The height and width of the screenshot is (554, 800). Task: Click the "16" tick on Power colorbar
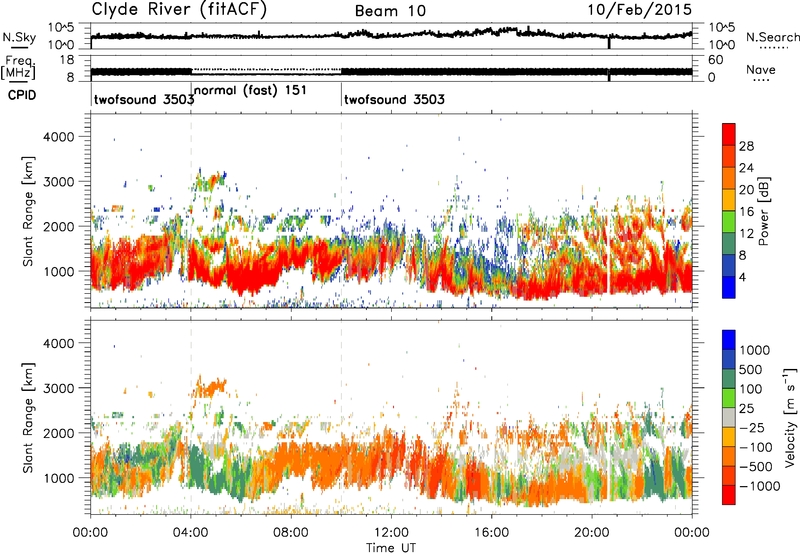point(746,212)
